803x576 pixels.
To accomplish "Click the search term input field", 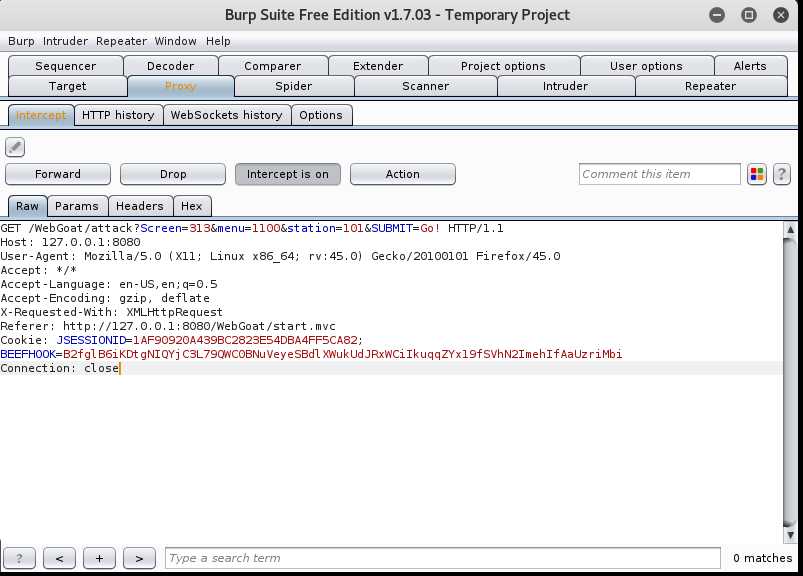I will tap(443, 558).
